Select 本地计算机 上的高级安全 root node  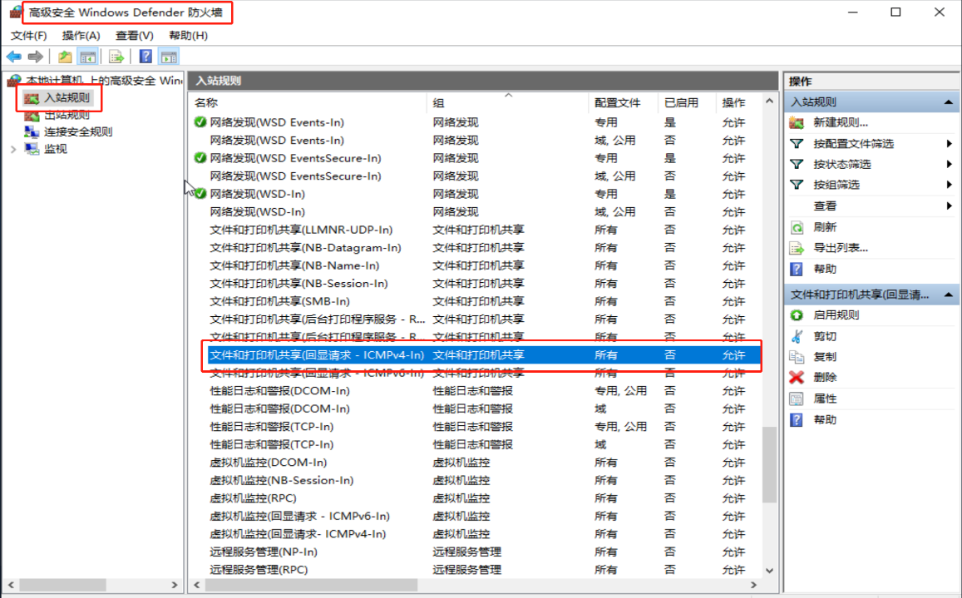tap(103, 80)
